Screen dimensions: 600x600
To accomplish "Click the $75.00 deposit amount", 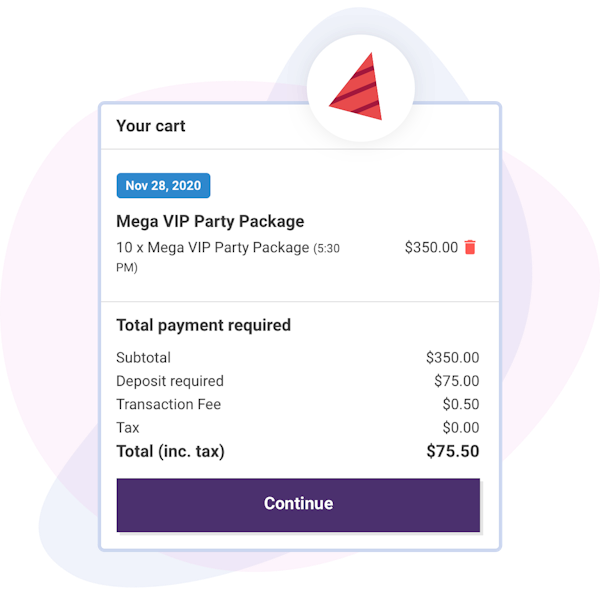I will click(457, 381).
